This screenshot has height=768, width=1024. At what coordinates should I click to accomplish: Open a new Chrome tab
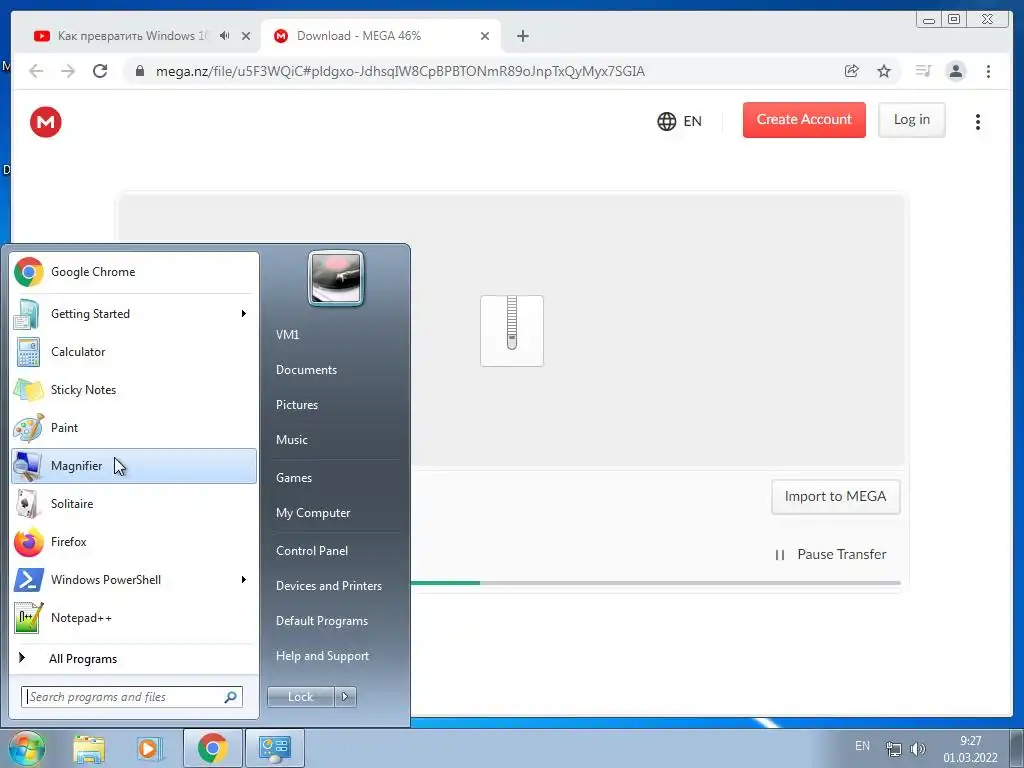(x=522, y=36)
